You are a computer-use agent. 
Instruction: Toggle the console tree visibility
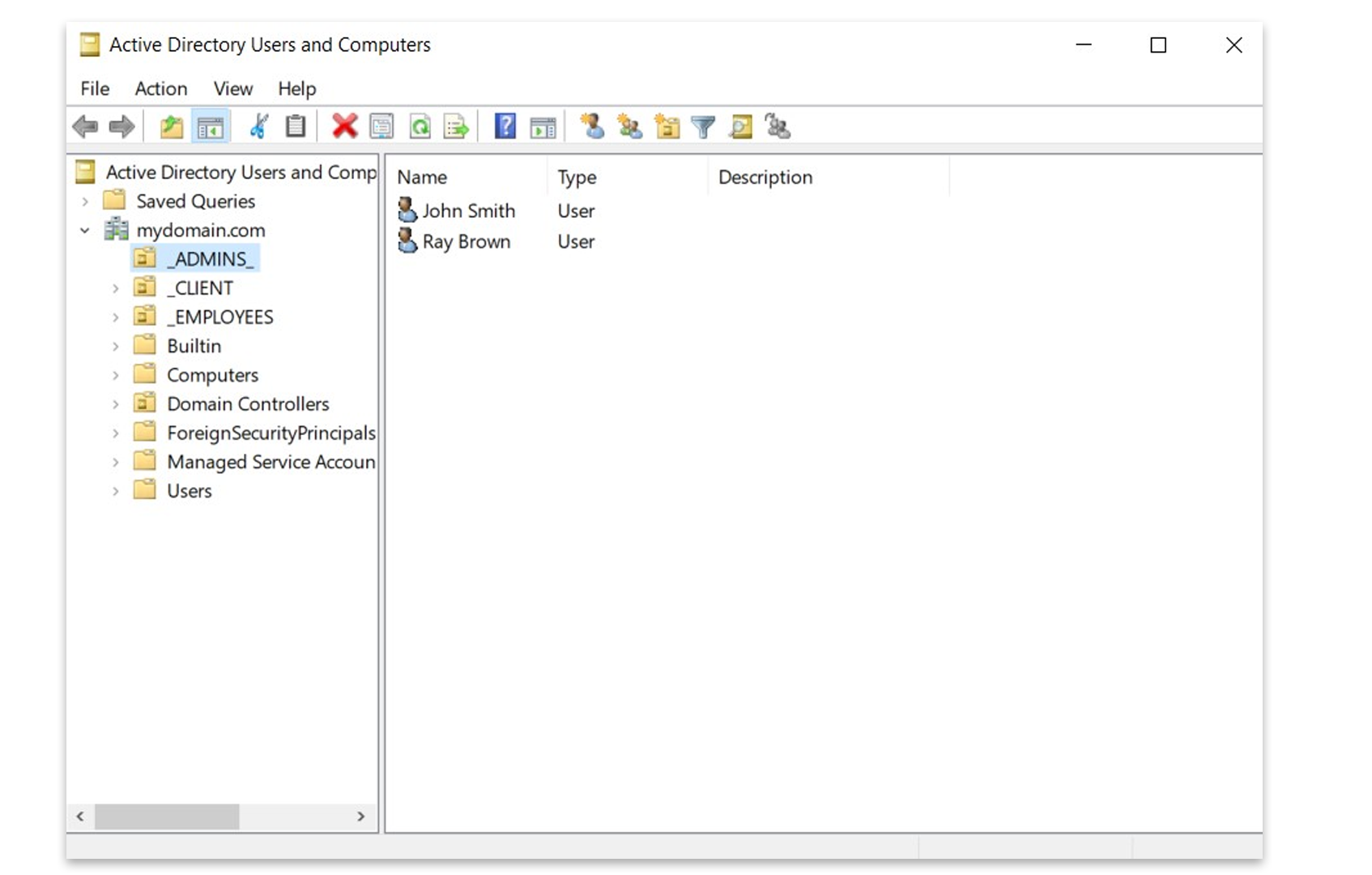tap(210, 126)
